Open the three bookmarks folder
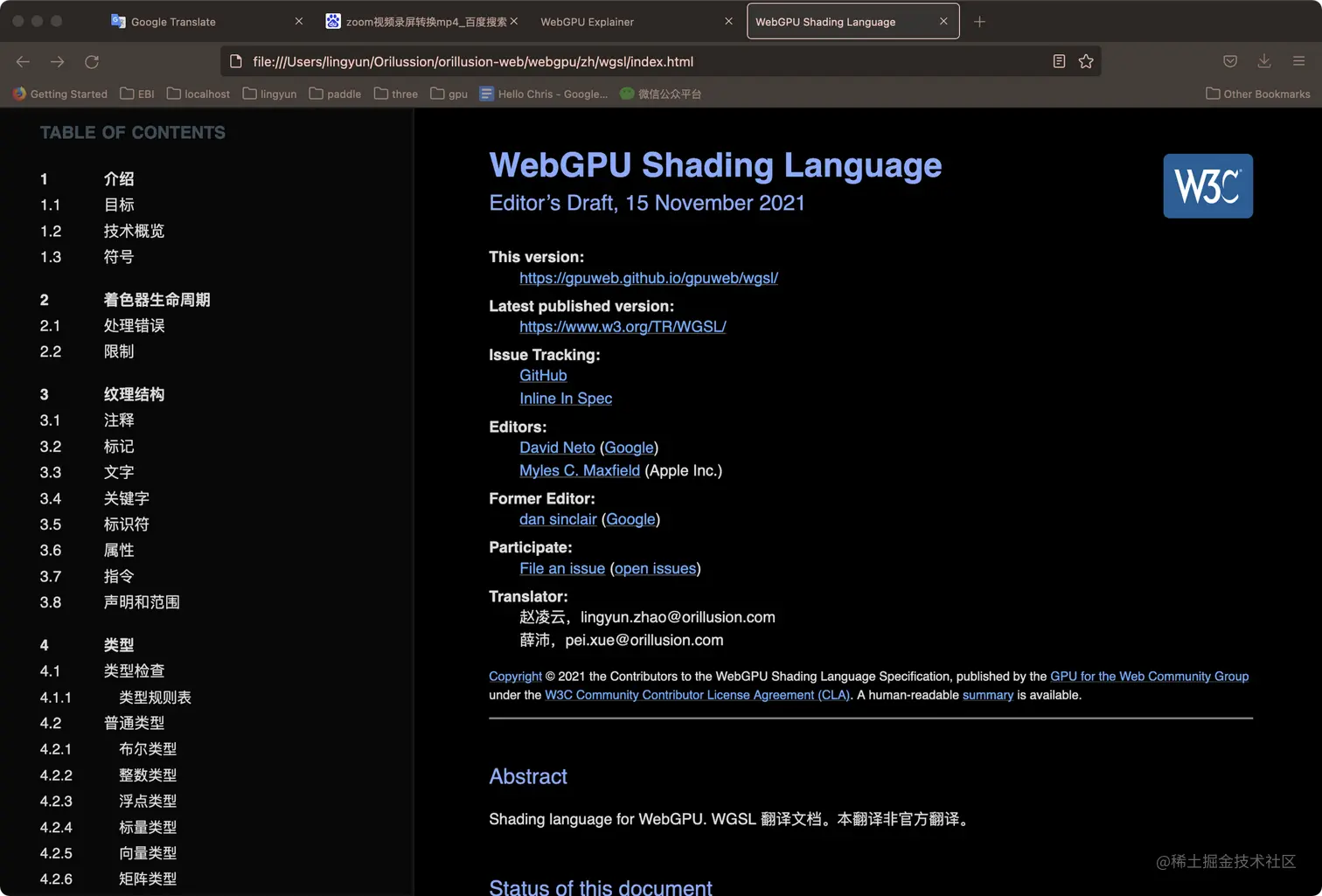This screenshot has height=896, width=1322. (396, 94)
